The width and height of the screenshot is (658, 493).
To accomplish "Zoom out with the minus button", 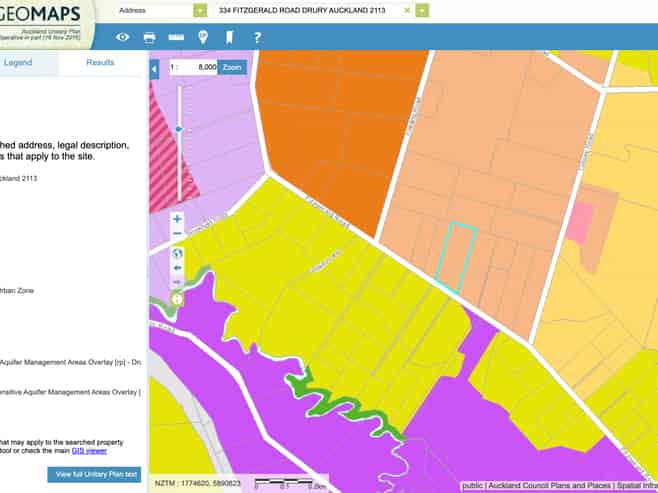I will click(177, 234).
